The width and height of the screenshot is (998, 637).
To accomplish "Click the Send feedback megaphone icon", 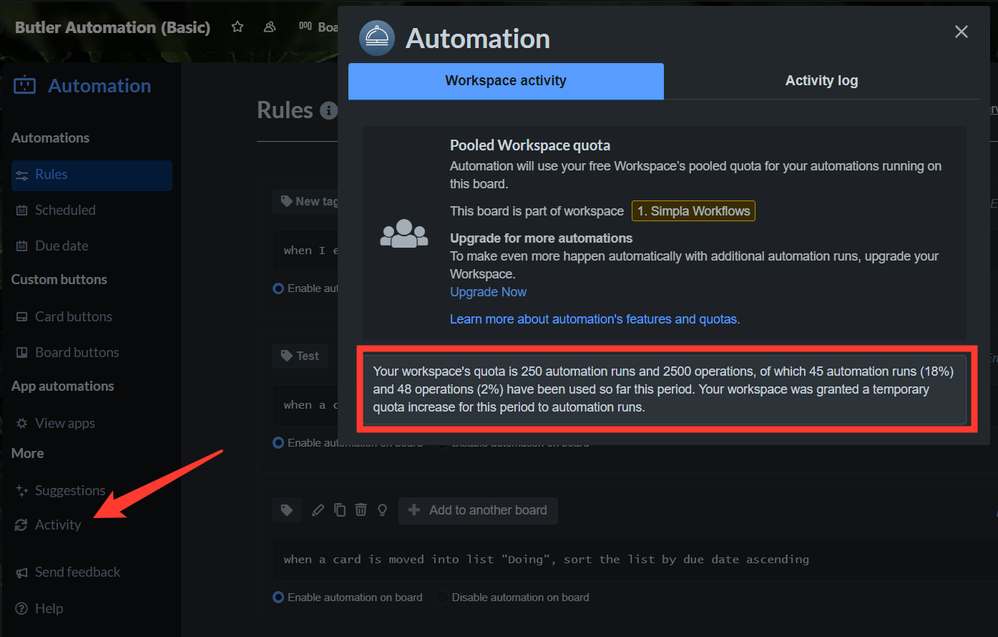I will pos(22,572).
